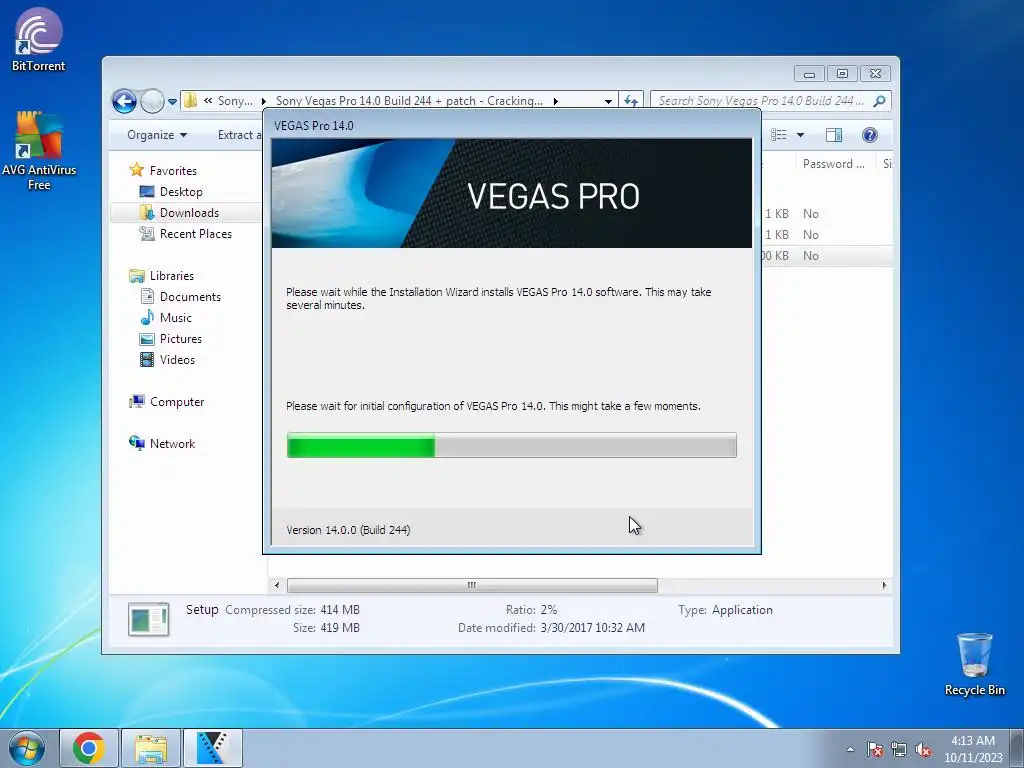The image size is (1024, 768).
Task: Toggle the preview pane button
Action: 834,135
